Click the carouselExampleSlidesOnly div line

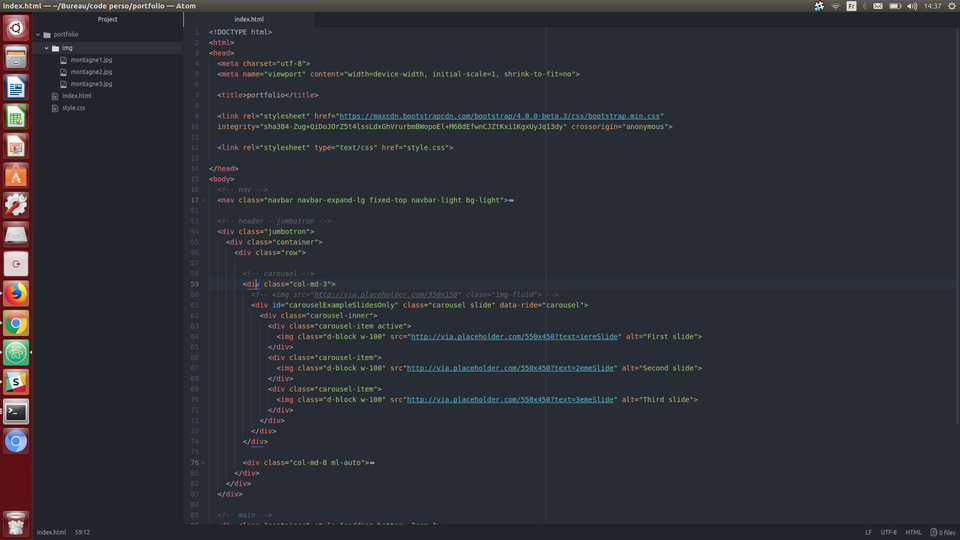419,306
